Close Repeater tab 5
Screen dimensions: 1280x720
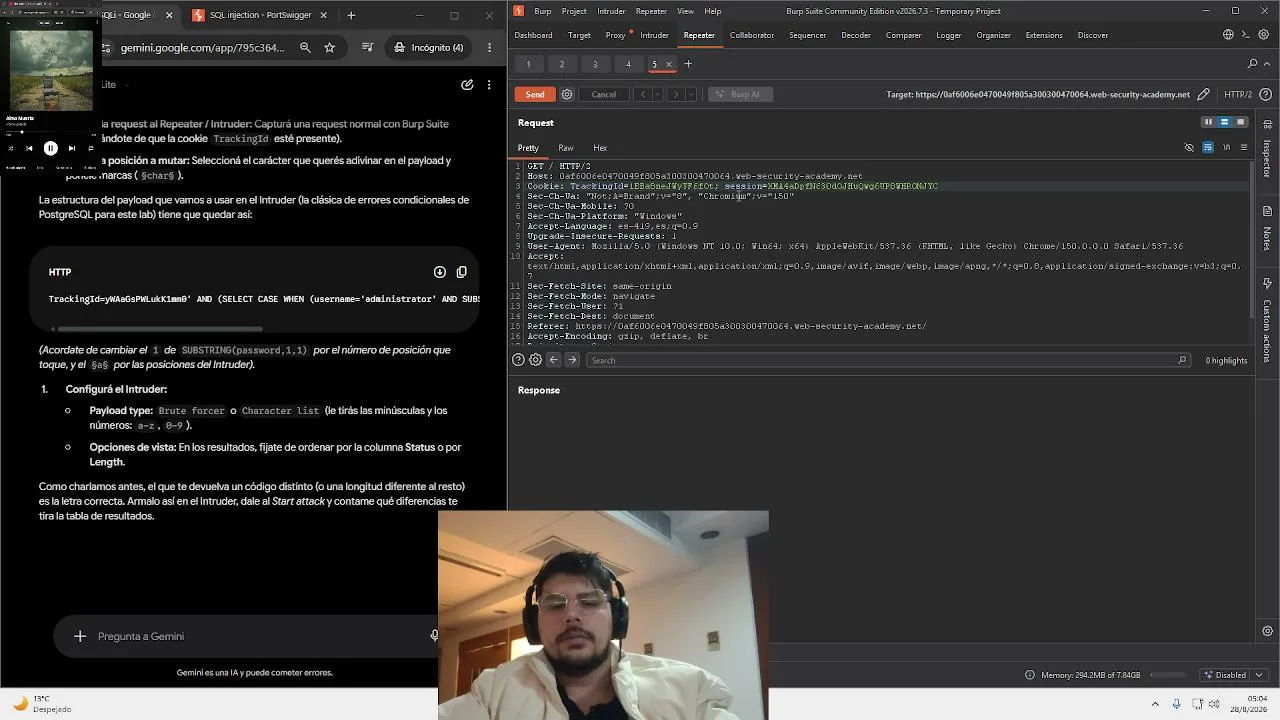click(669, 65)
